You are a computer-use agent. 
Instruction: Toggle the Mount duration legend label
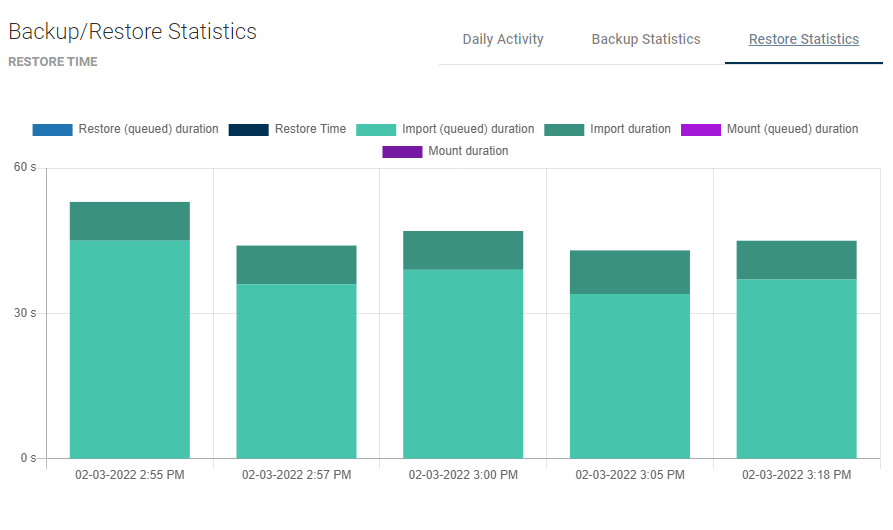pyautogui.click(x=468, y=151)
